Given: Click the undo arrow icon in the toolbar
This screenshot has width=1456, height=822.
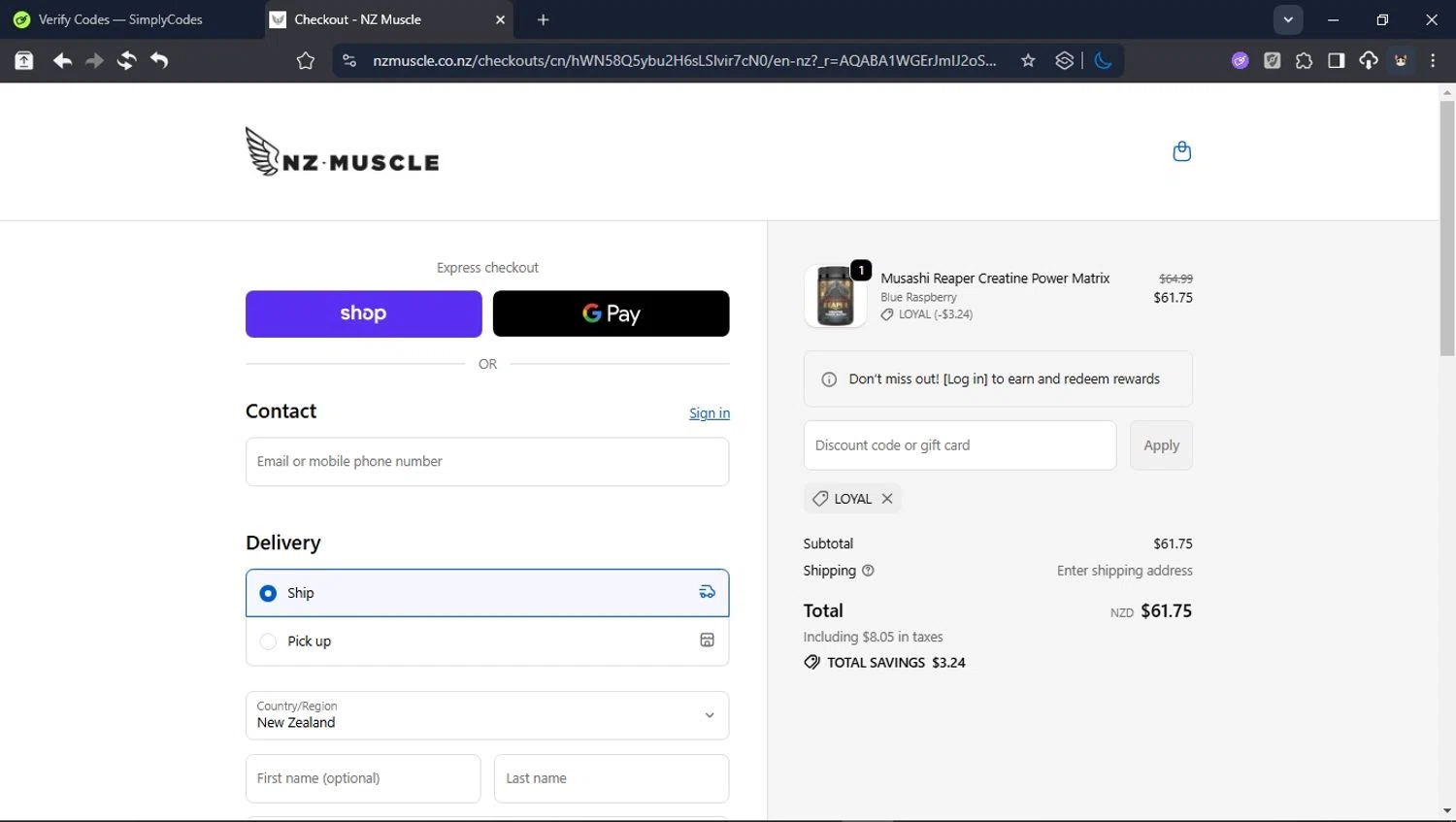Looking at the screenshot, I should 159,60.
